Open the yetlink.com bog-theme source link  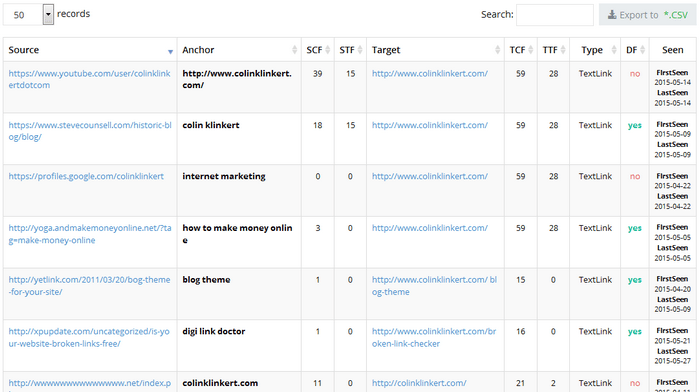pyautogui.click(x=89, y=286)
